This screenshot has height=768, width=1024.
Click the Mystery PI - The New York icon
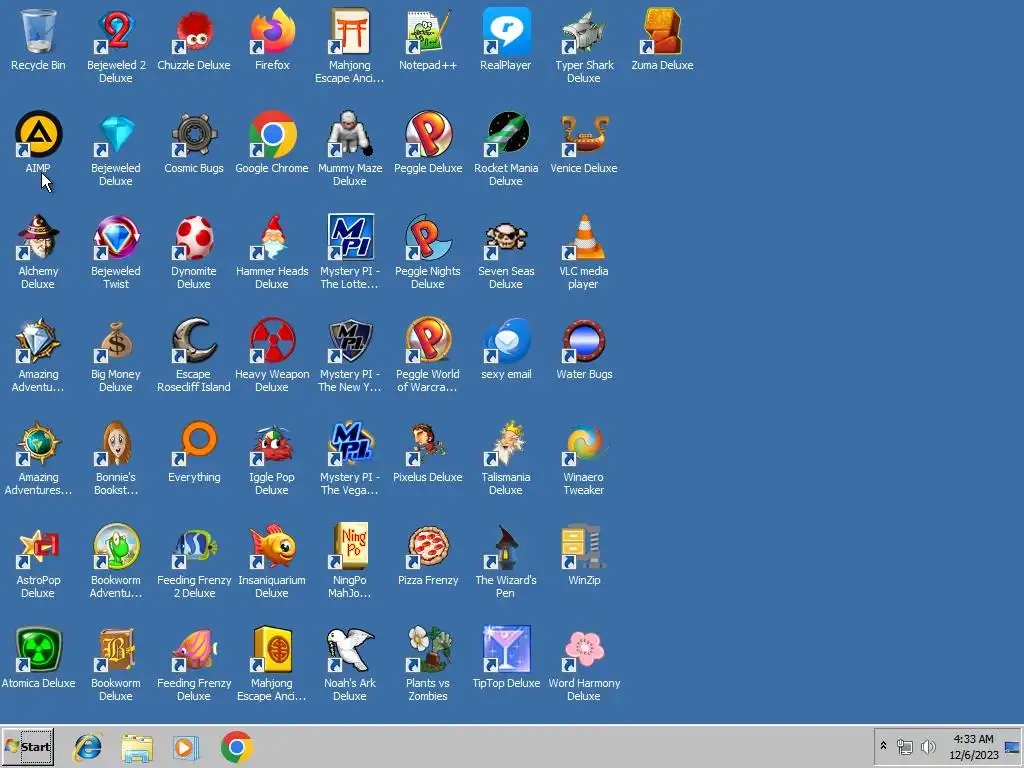click(350, 340)
